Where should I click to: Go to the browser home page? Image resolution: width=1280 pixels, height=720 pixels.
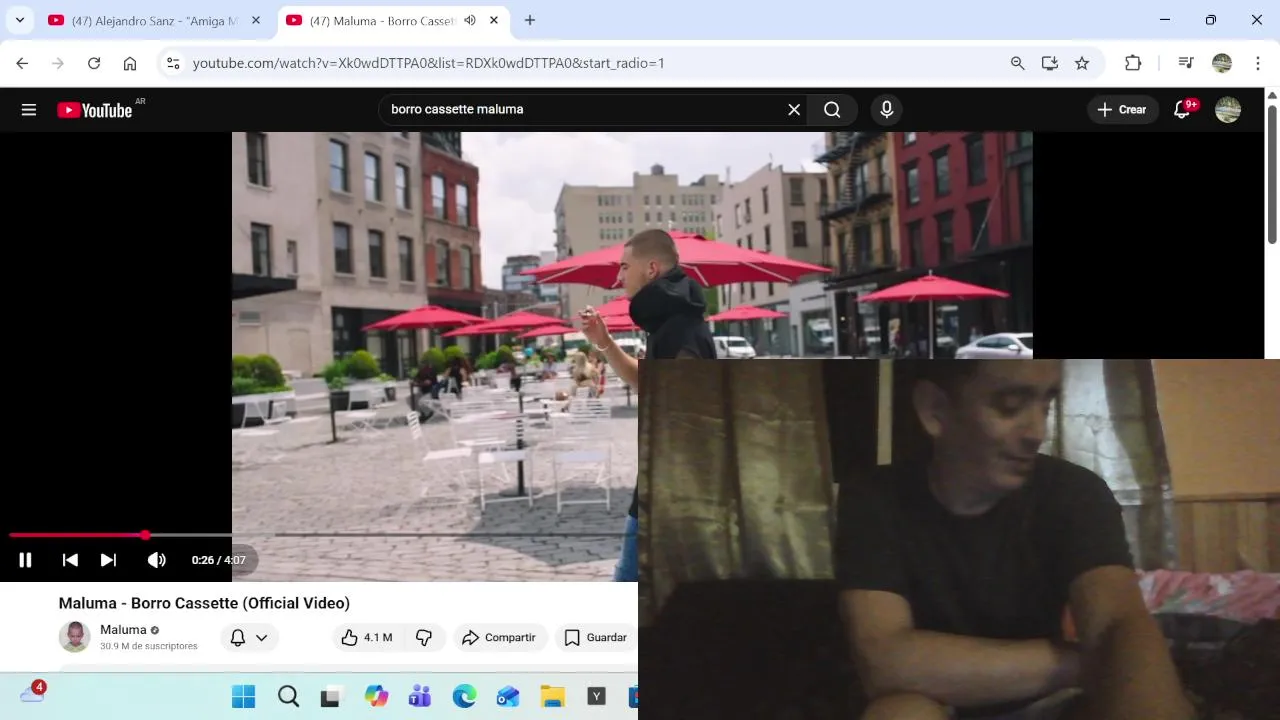pos(130,63)
